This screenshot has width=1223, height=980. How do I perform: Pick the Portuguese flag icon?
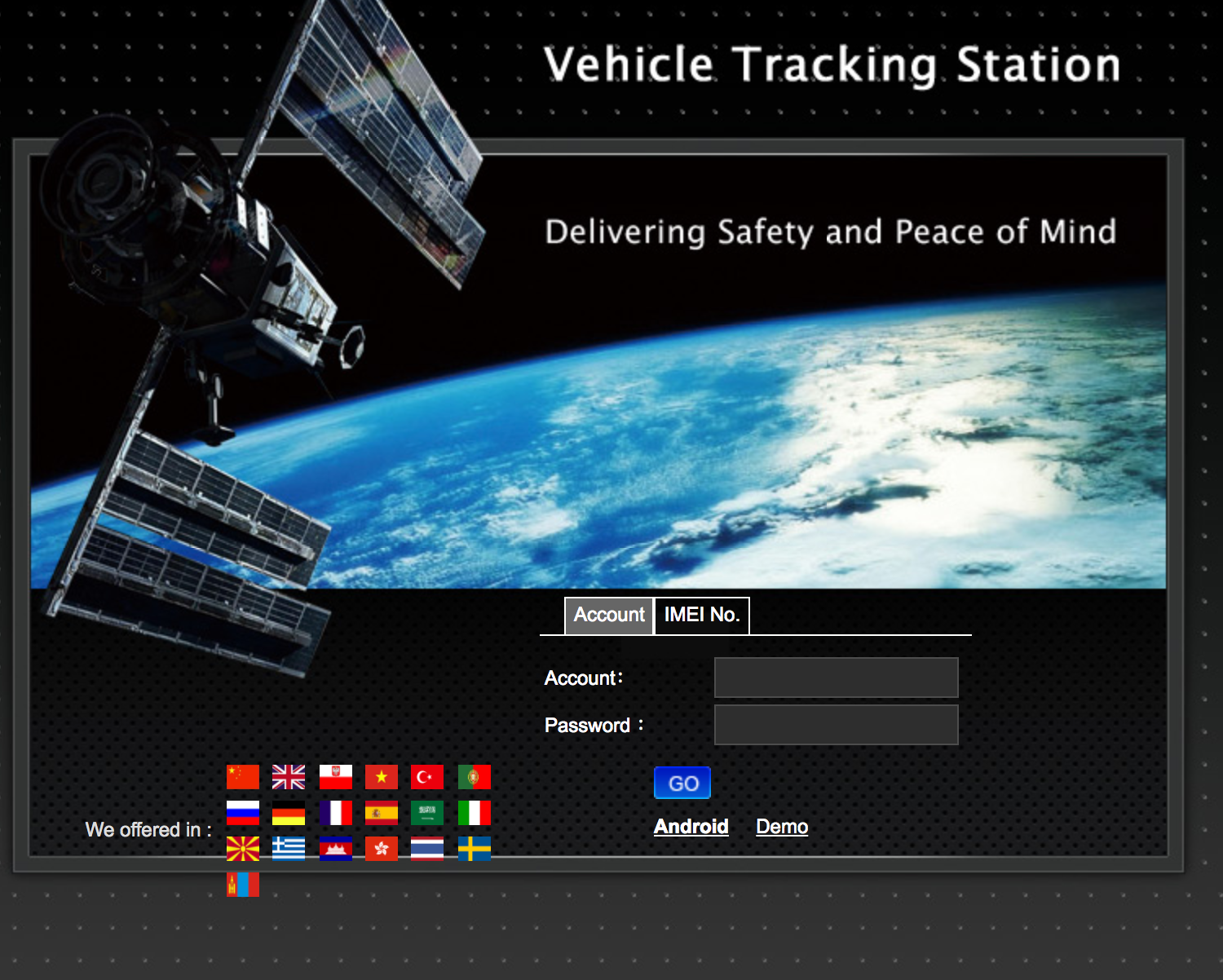pos(474,777)
